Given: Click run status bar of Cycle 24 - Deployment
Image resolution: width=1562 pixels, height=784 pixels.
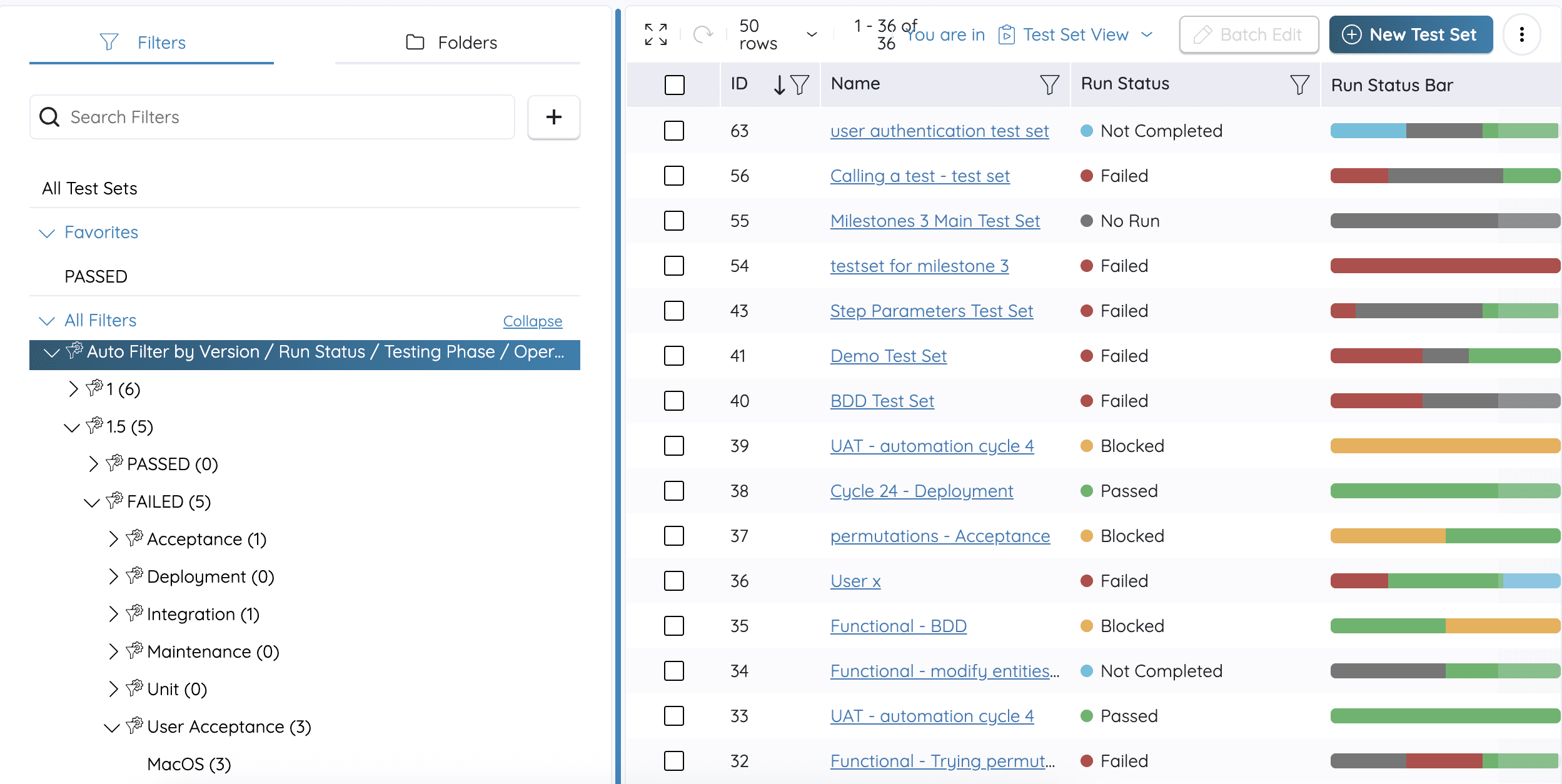Looking at the screenshot, I should click(x=1444, y=491).
